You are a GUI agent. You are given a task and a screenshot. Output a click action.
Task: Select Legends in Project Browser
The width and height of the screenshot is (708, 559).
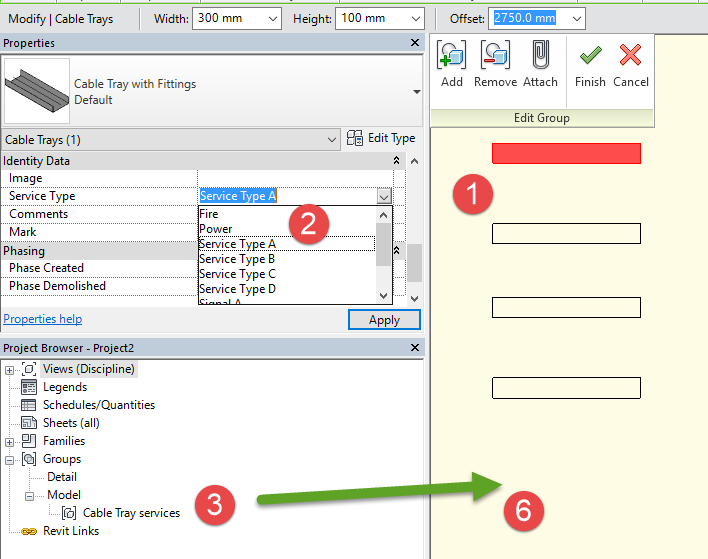(65, 387)
